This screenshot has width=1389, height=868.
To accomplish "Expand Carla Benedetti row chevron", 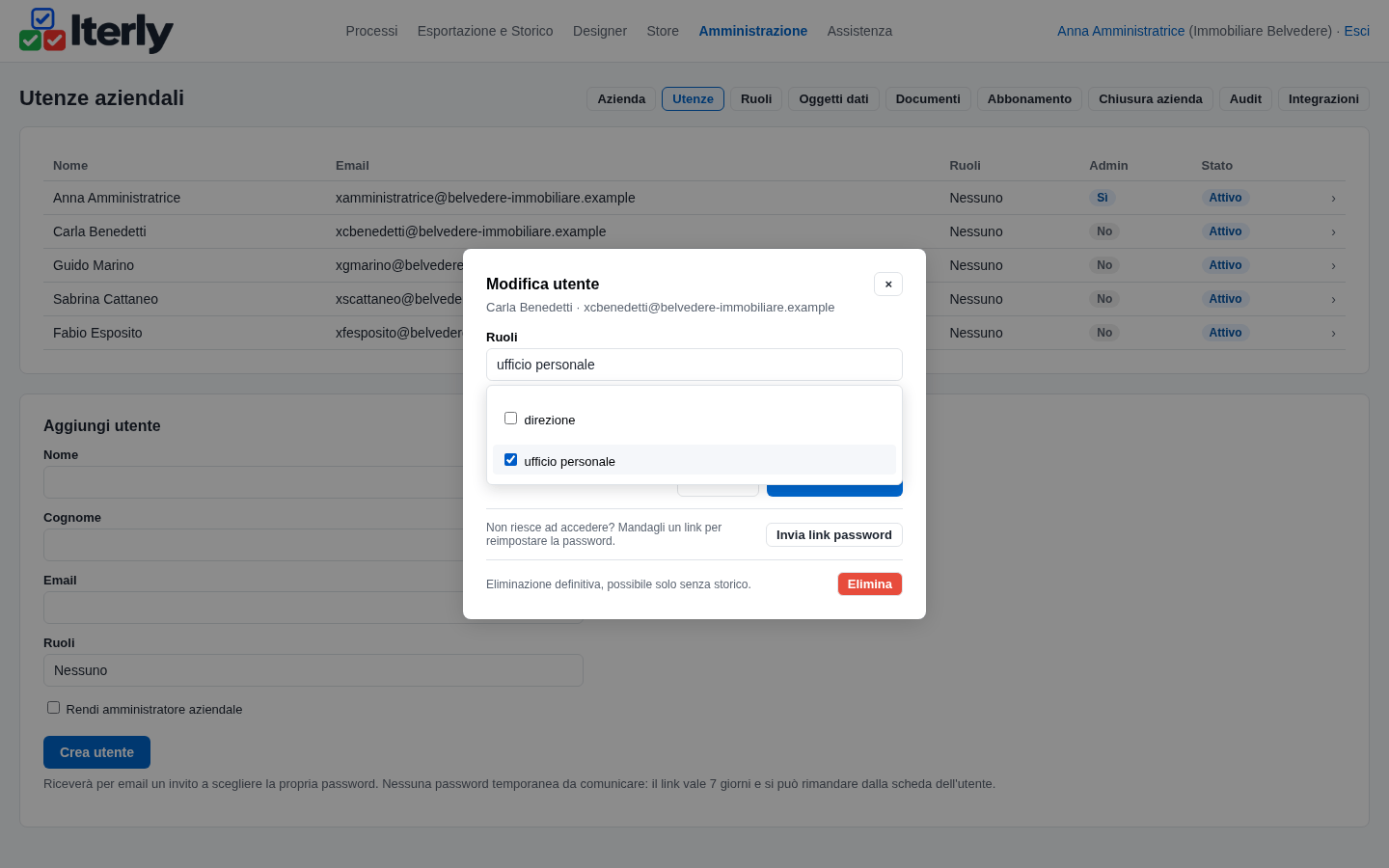I will pyautogui.click(x=1333, y=231).
